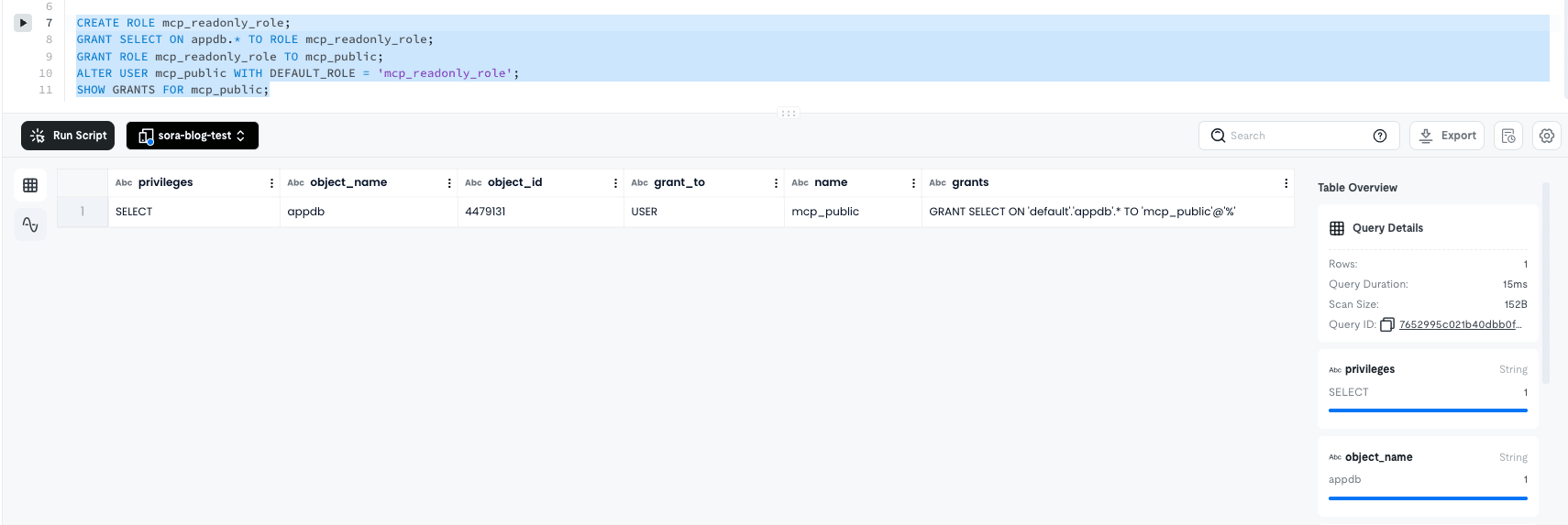This screenshot has height=525, width=1568.
Task: Click the Run Script button
Action: pyautogui.click(x=68, y=136)
